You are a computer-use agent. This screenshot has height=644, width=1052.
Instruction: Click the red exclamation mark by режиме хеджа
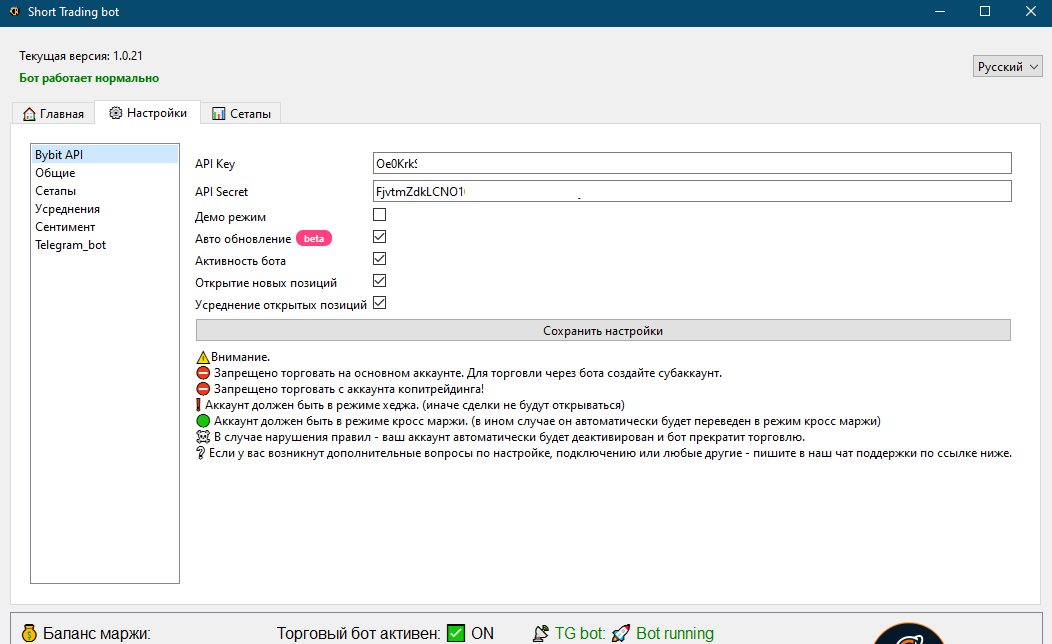pyautogui.click(x=199, y=405)
